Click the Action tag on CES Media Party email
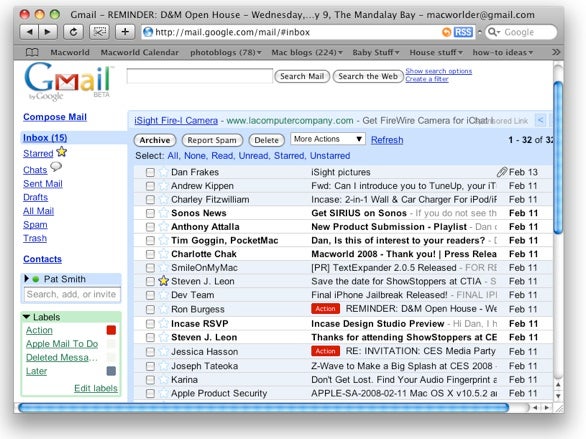Viewport: 586px width, 439px height. click(326, 351)
